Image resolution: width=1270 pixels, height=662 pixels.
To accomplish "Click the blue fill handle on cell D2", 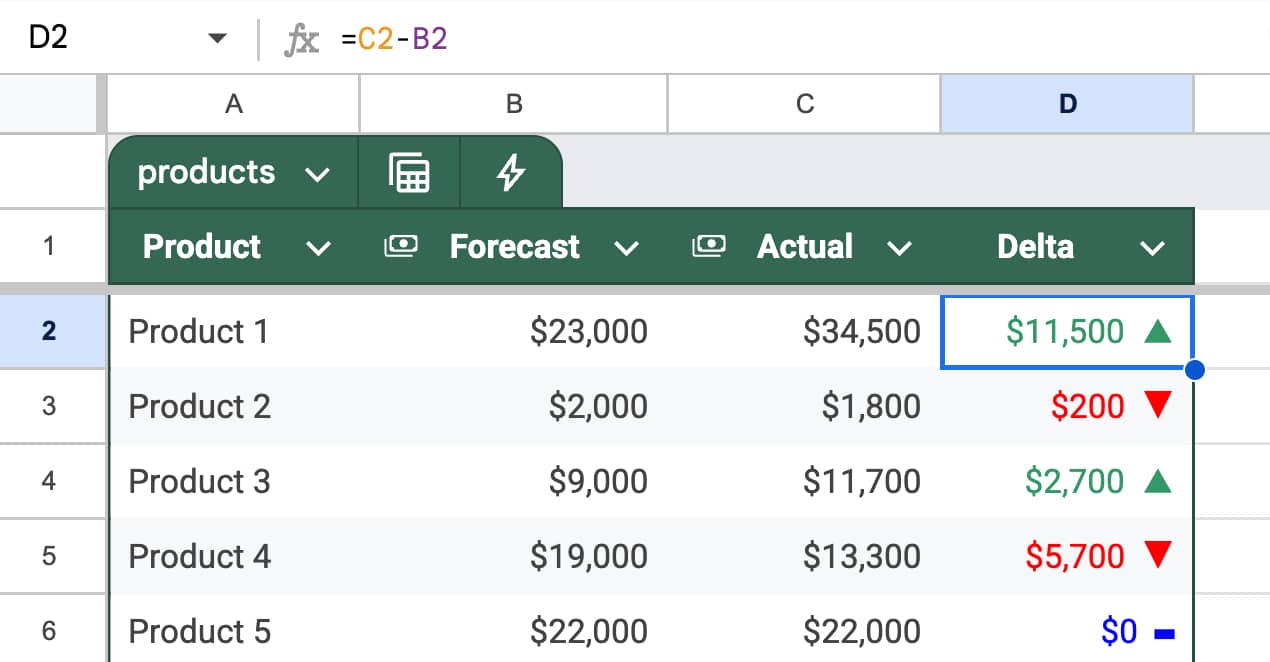I will (1193, 370).
